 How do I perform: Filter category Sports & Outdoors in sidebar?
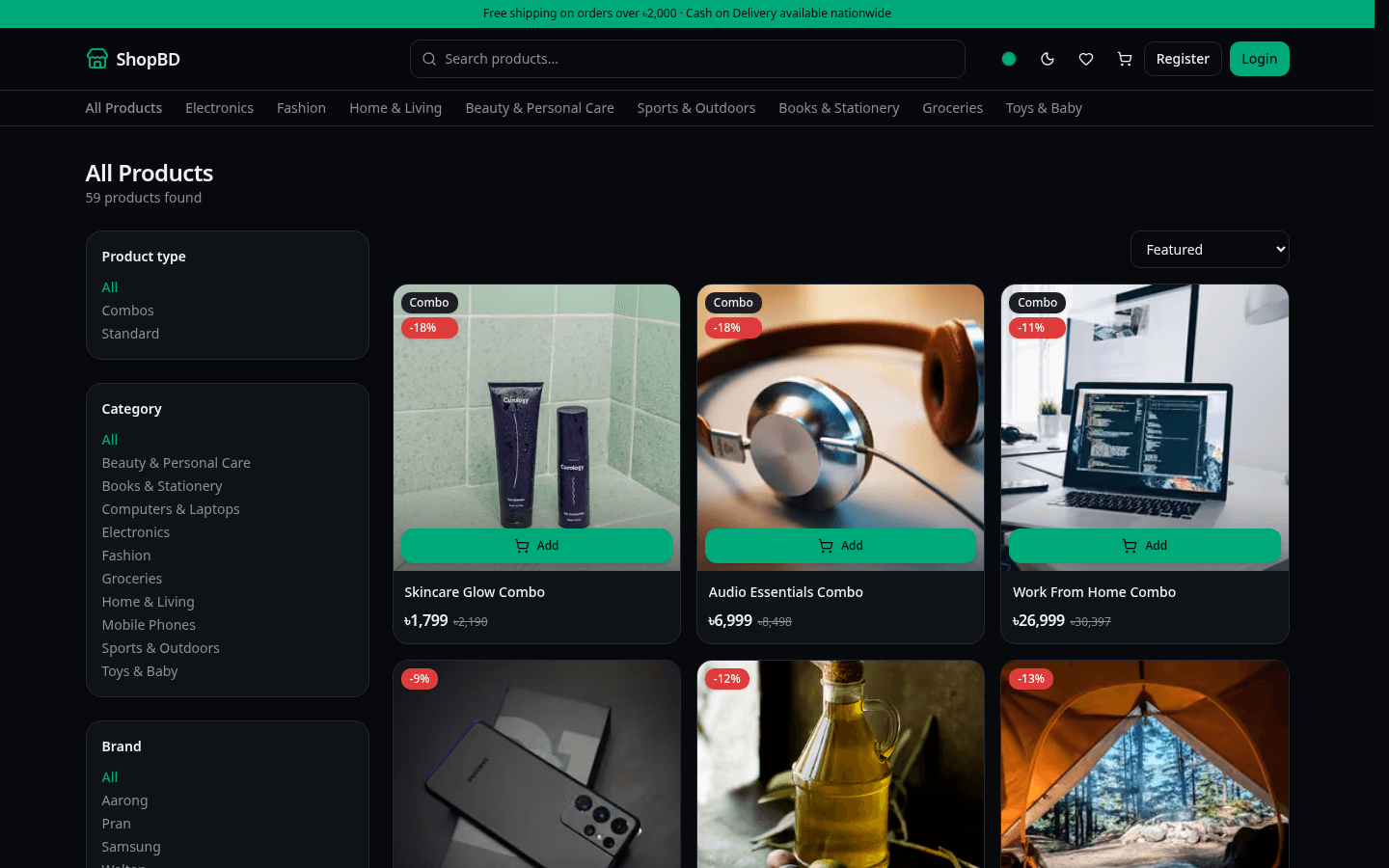(x=160, y=648)
